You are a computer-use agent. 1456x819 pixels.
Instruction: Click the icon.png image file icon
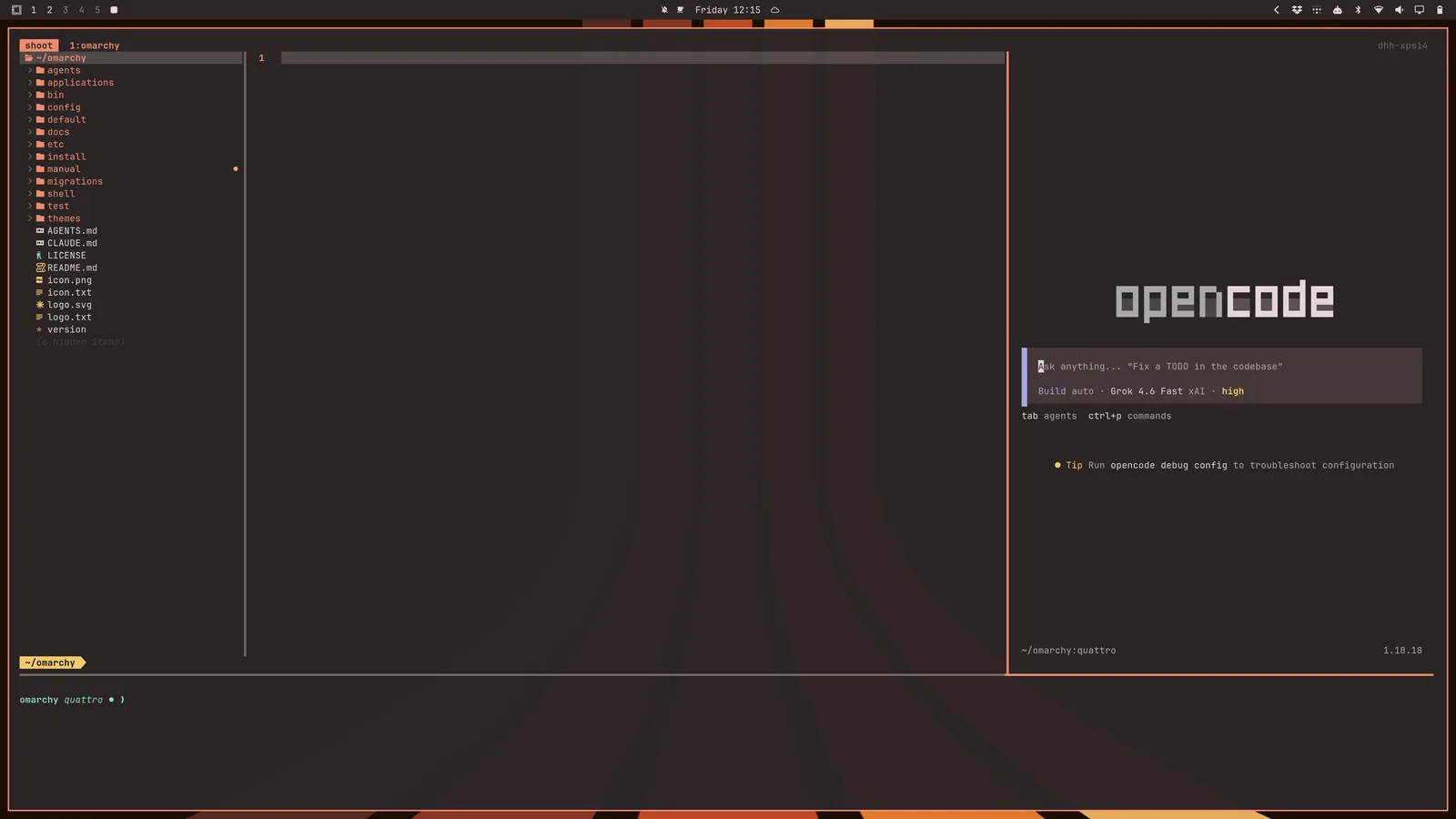(40, 280)
